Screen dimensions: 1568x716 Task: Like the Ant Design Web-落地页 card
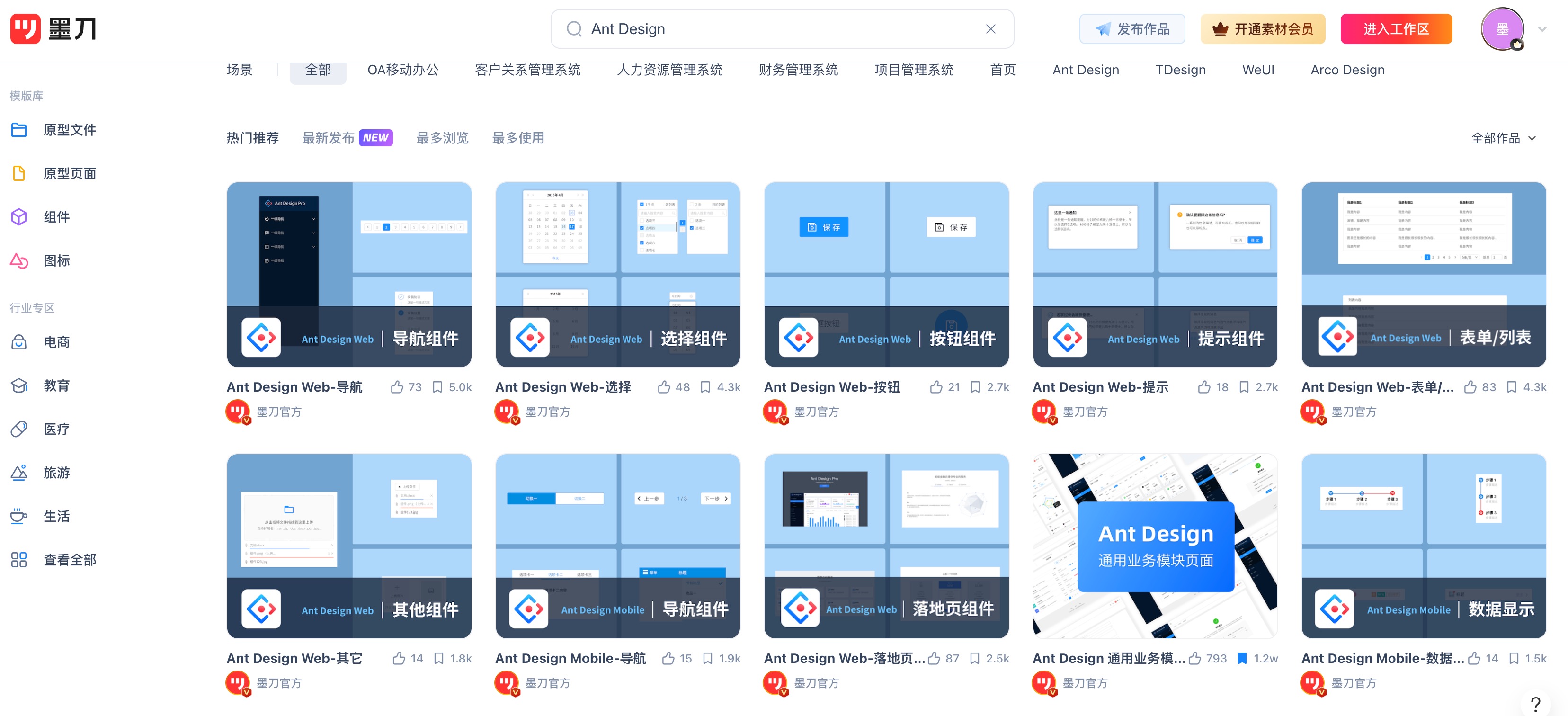[x=934, y=659]
